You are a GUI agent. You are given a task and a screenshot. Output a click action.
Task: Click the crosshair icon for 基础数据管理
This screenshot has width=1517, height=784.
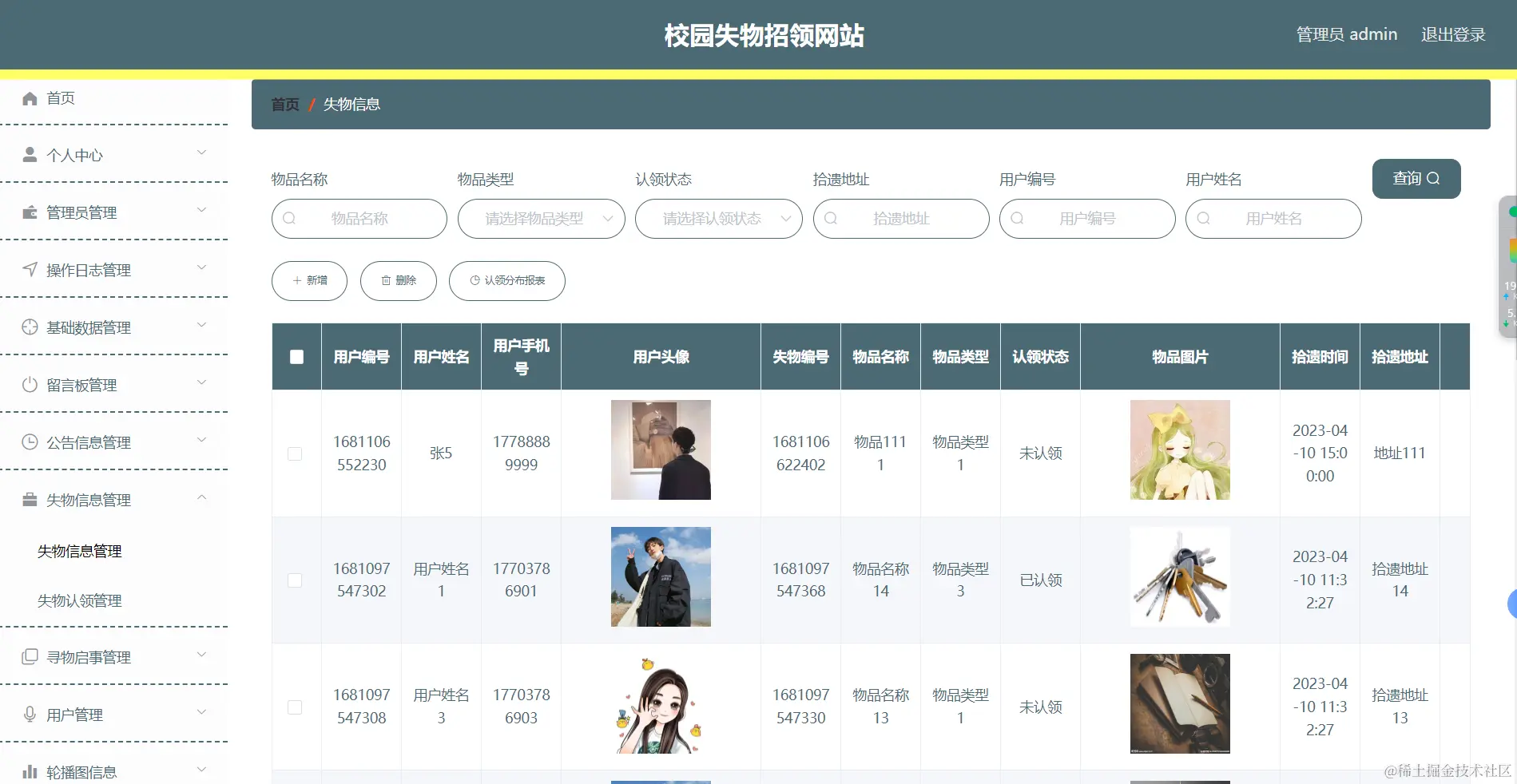pos(30,327)
